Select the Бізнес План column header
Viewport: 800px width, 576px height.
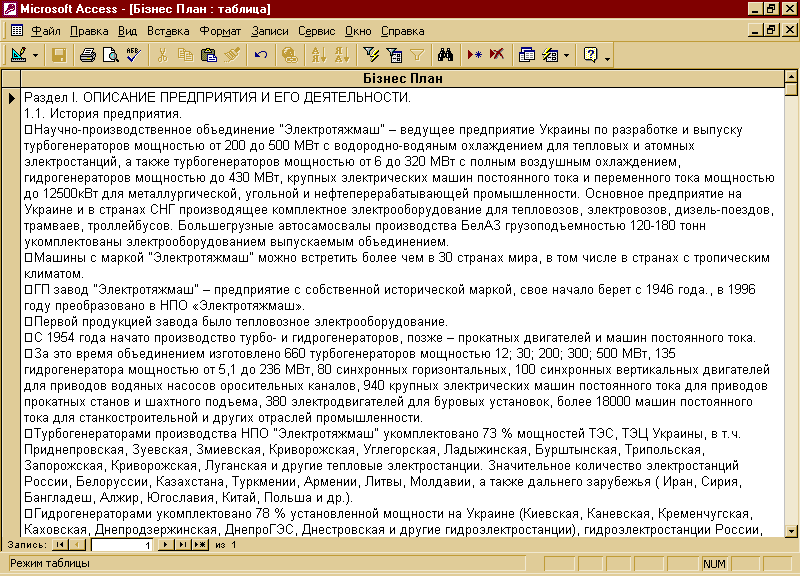coord(403,79)
